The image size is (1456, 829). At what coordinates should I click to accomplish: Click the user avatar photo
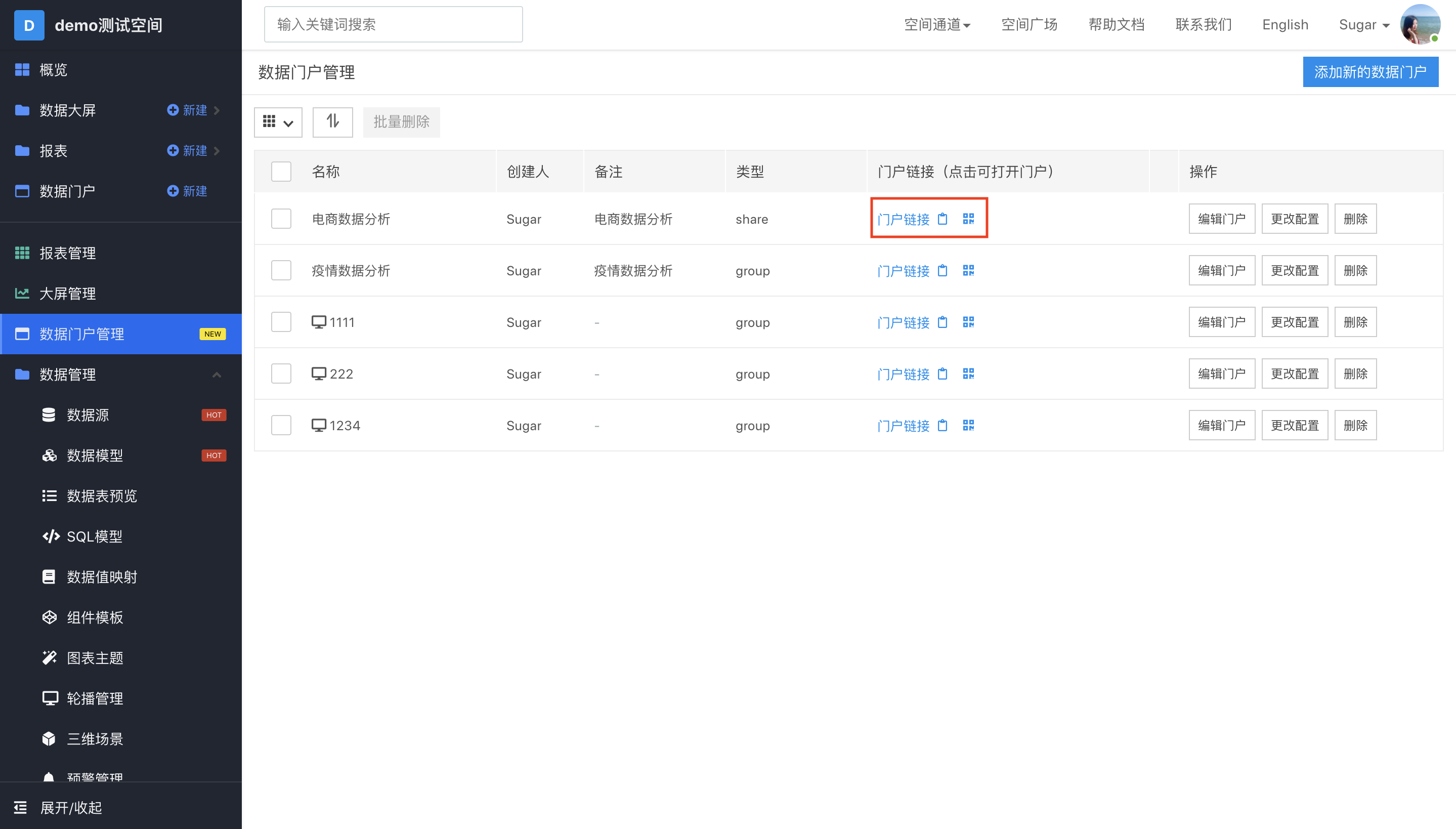click(x=1420, y=24)
